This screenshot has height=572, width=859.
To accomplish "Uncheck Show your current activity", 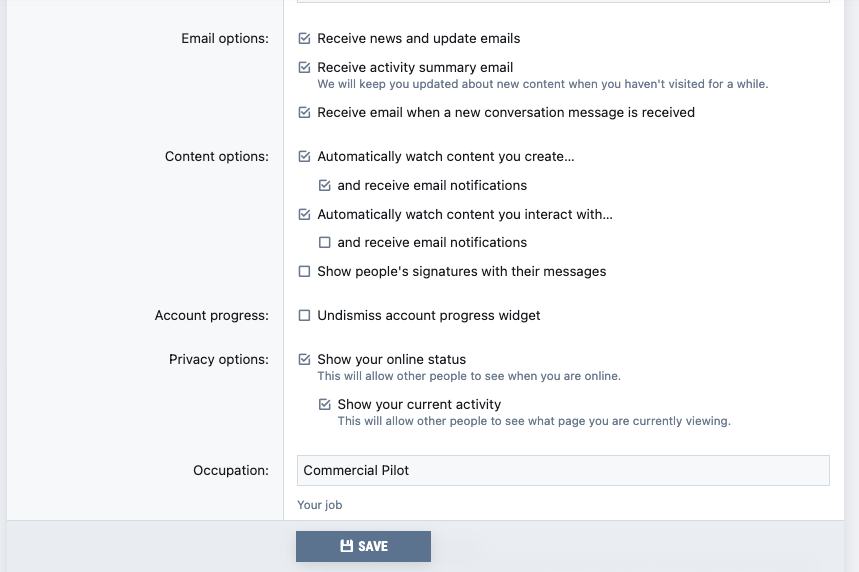I will pos(324,404).
